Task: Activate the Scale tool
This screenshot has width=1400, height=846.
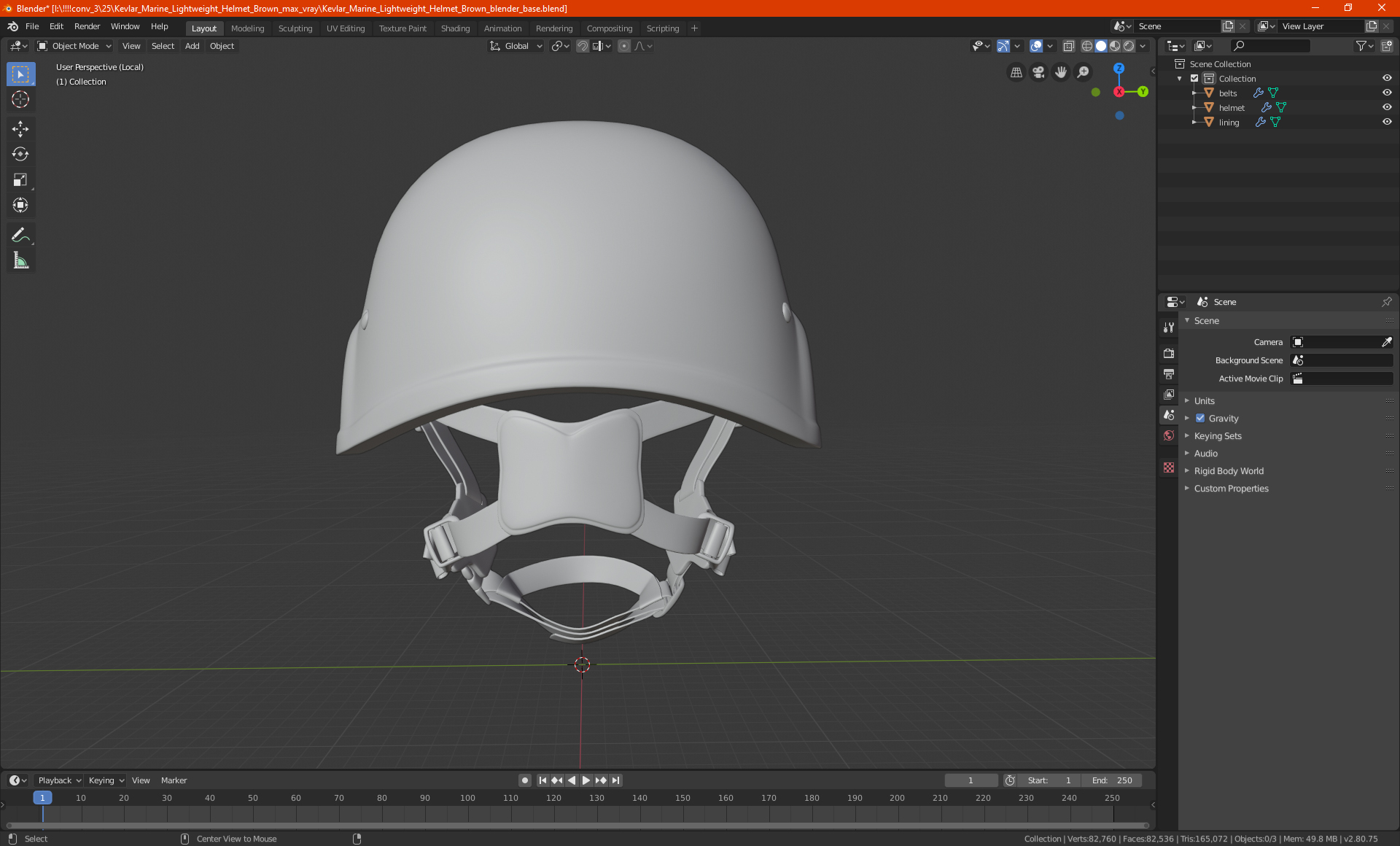Action: (20, 180)
